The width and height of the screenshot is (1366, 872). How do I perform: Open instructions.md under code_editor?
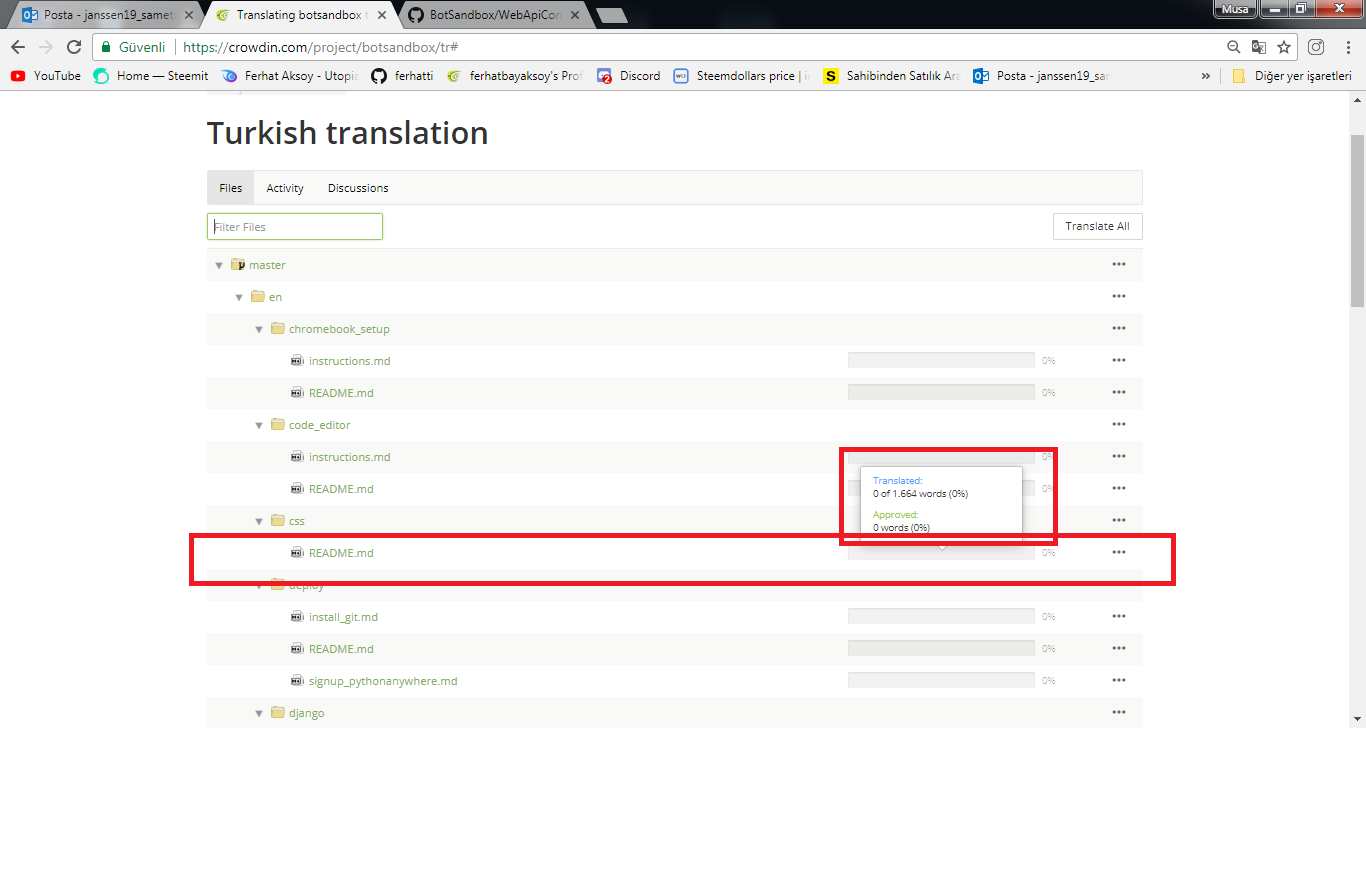pos(349,457)
